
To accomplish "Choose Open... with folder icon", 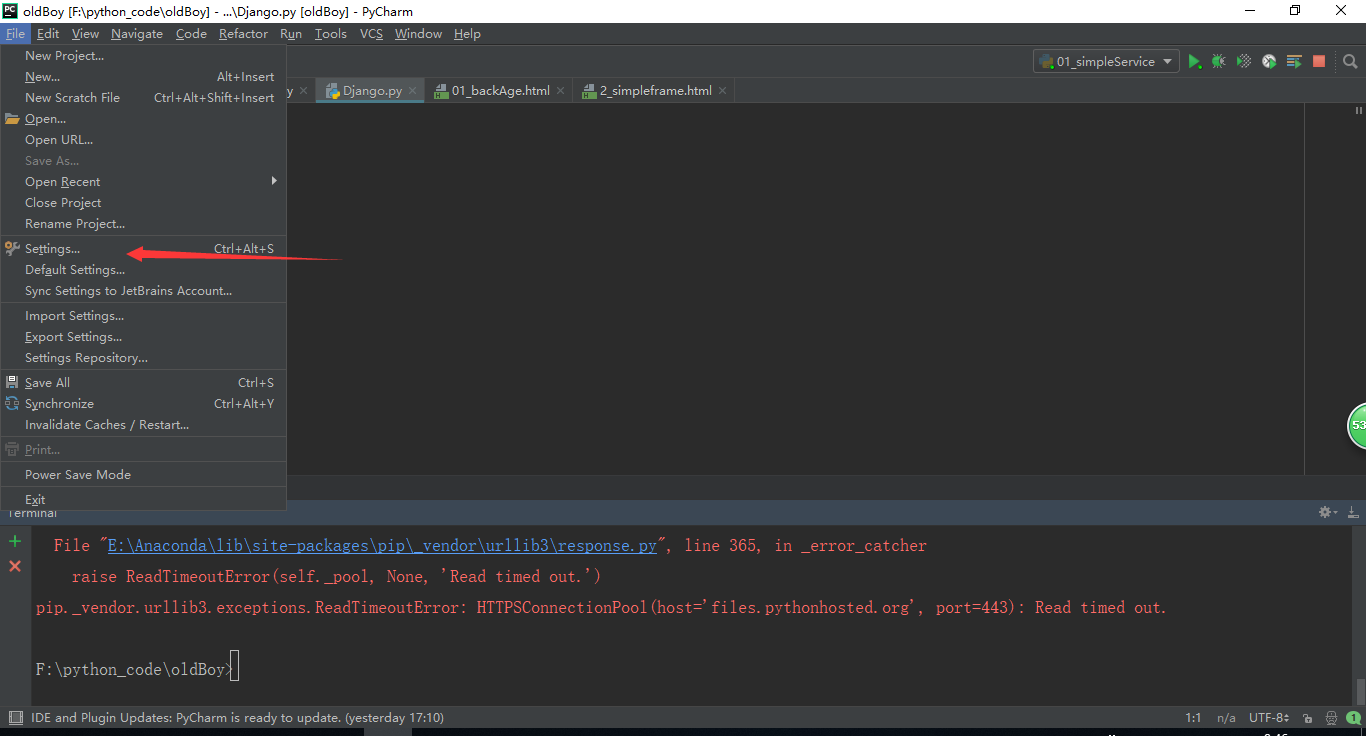I will click(x=143, y=119).
